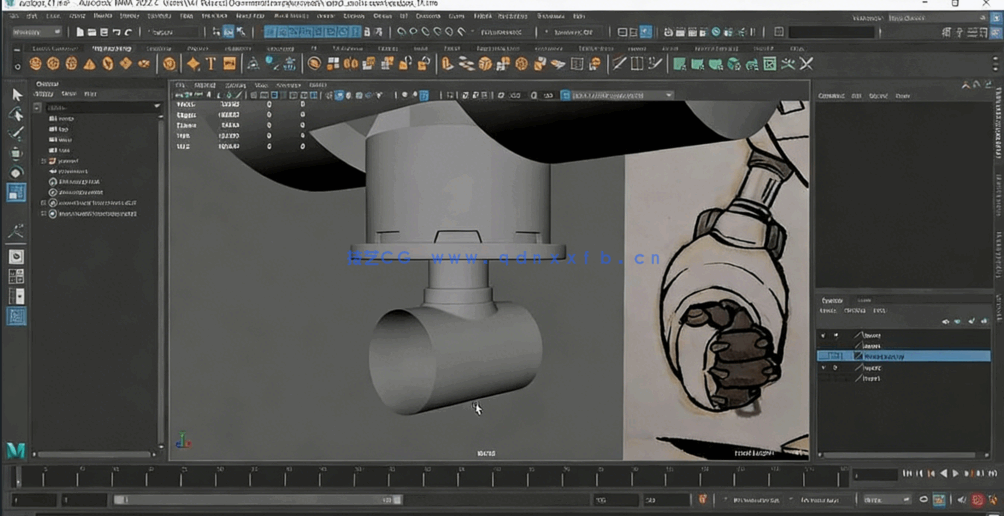Toggle visibility of the first display layer
The height and width of the screenshot is (516, 1004).
[x=823, y=335]
